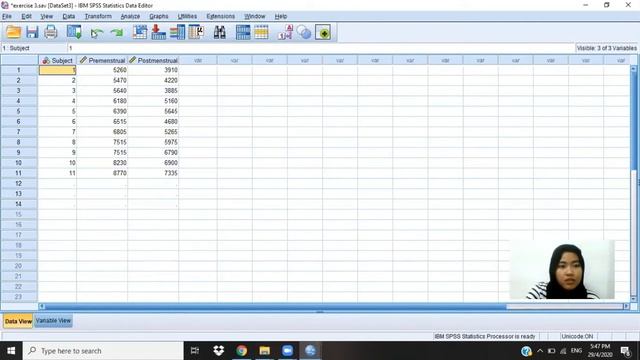
Task: Click Postmenstrual cell with 7335
Action: coord(153,173)
